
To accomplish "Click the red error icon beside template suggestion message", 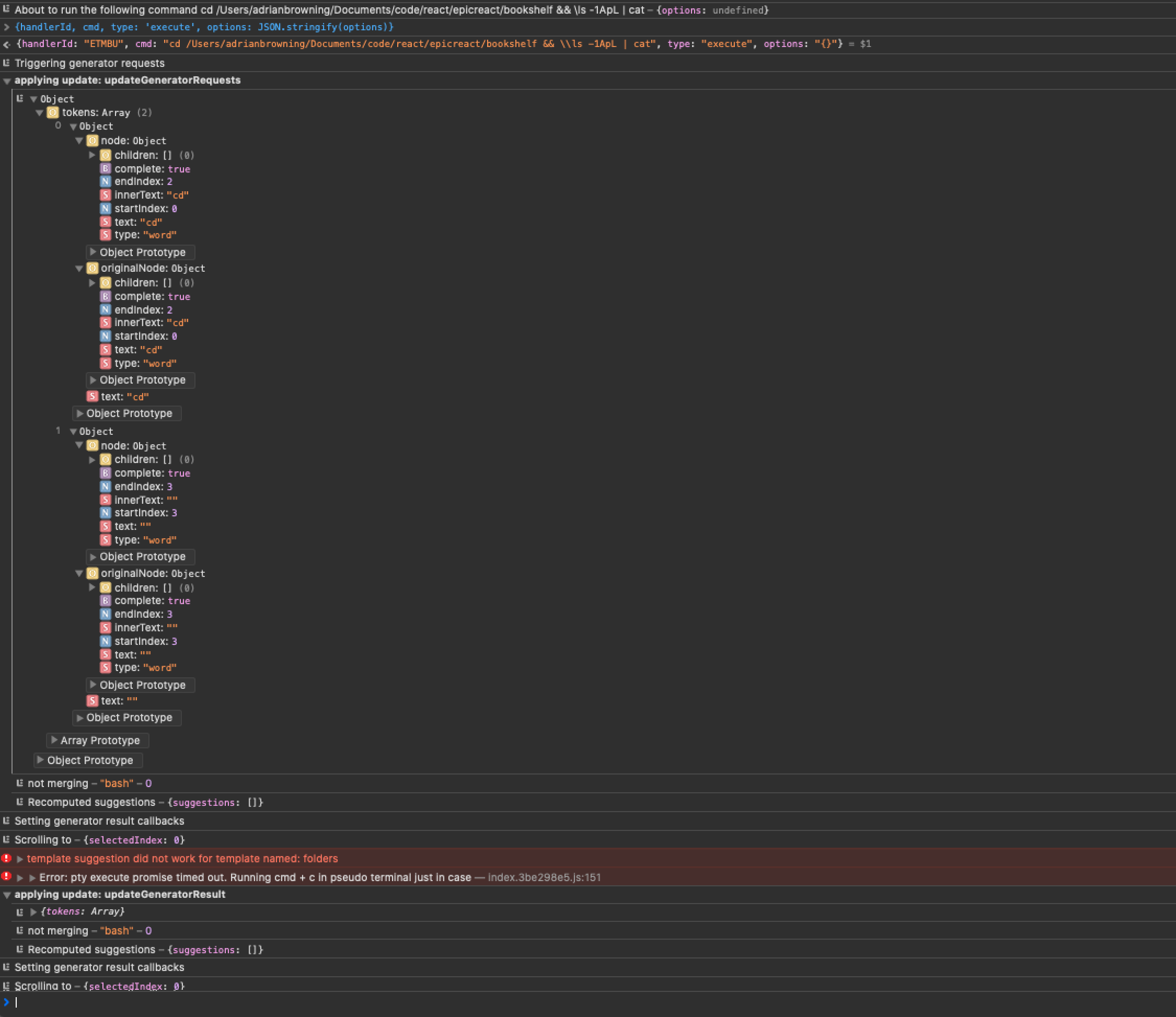I will pyautogui.click(x=6, y=858).
